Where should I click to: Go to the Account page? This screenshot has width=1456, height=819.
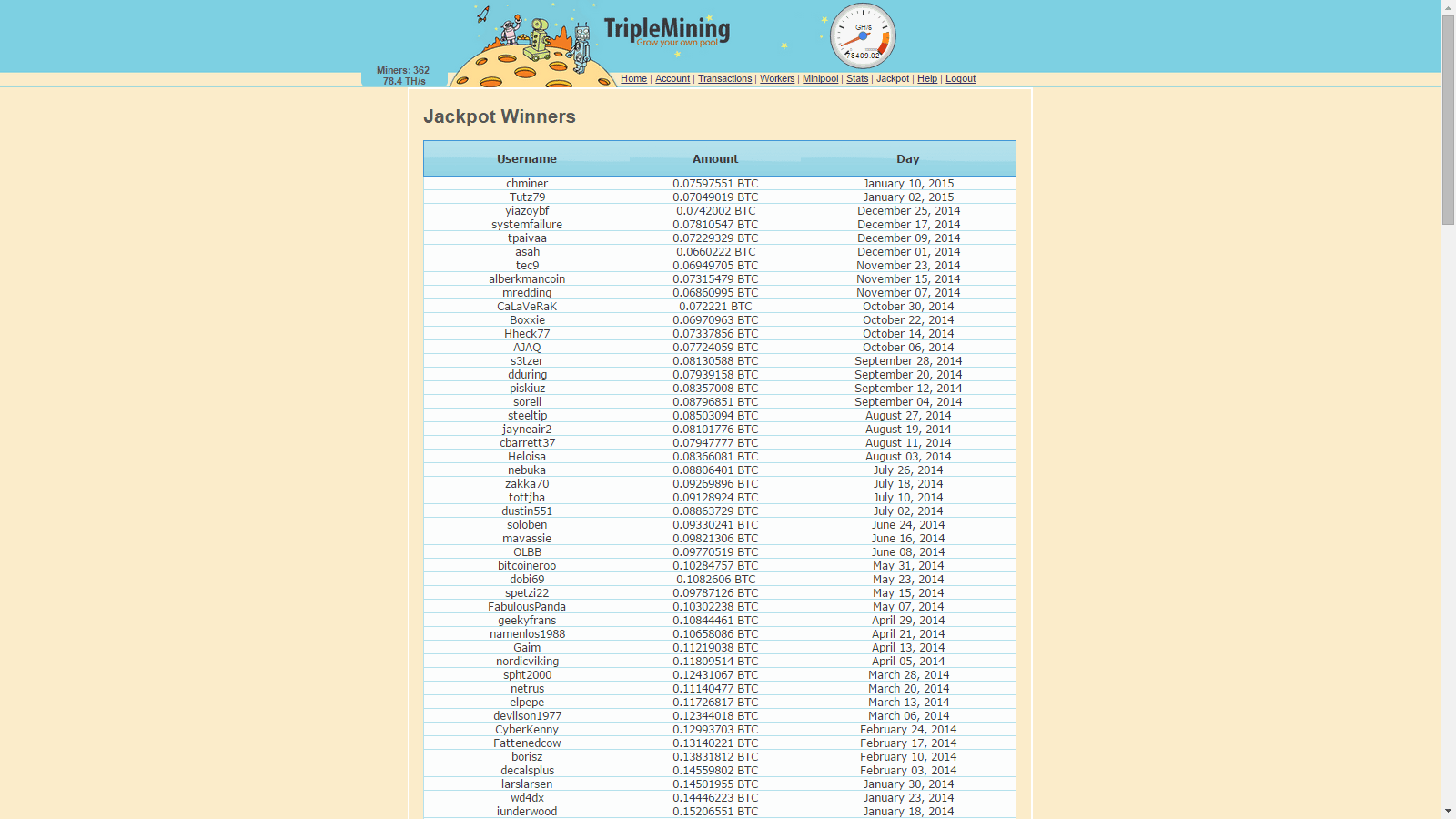pyautogui.click(x=672, y=79)
